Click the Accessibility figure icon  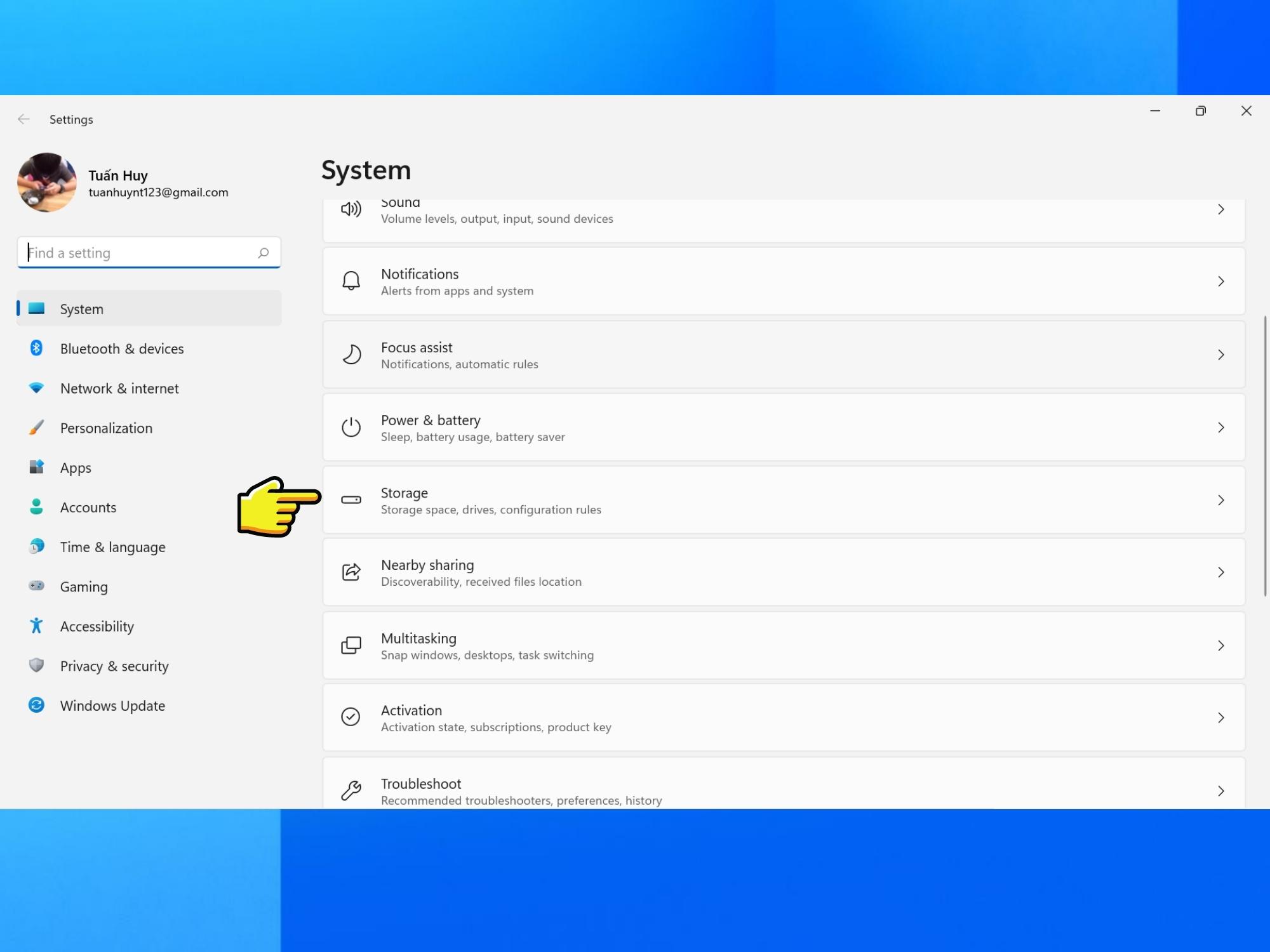click(36, 626)
